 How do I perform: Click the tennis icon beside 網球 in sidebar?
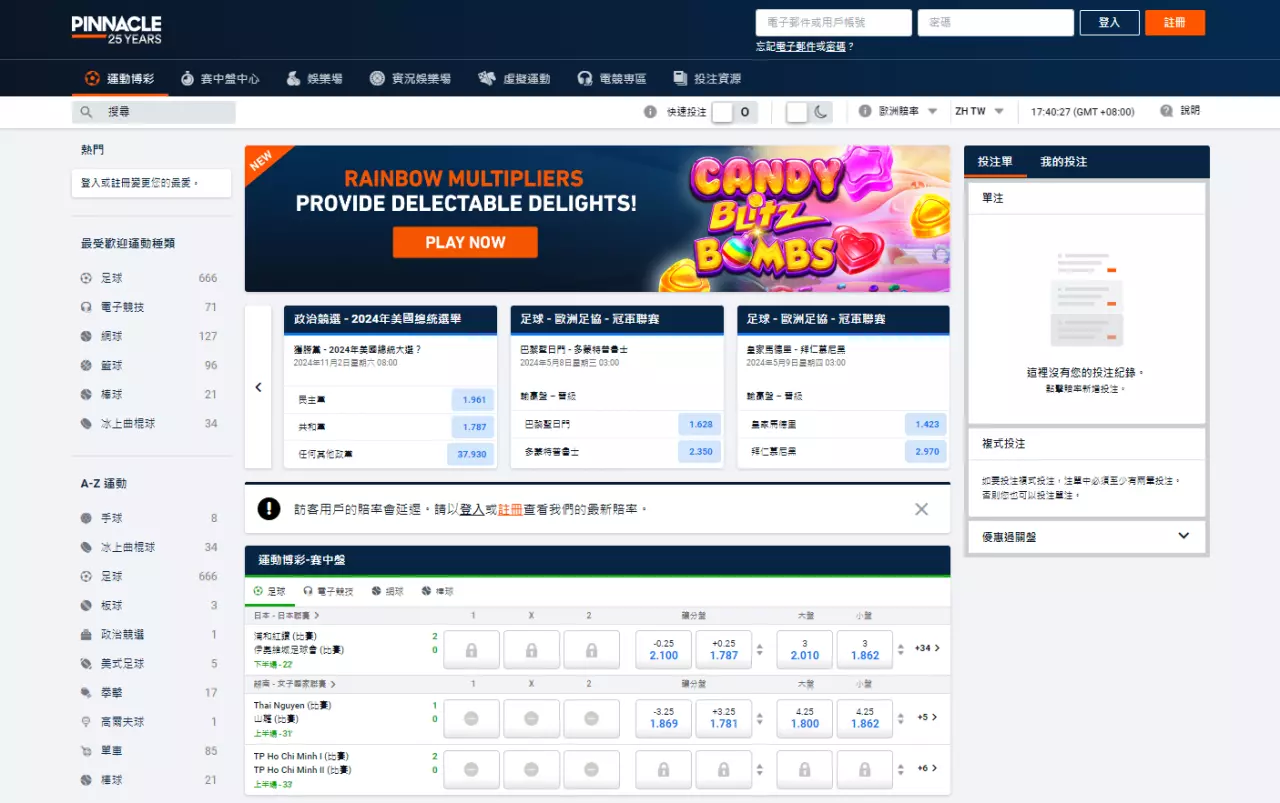87,336
